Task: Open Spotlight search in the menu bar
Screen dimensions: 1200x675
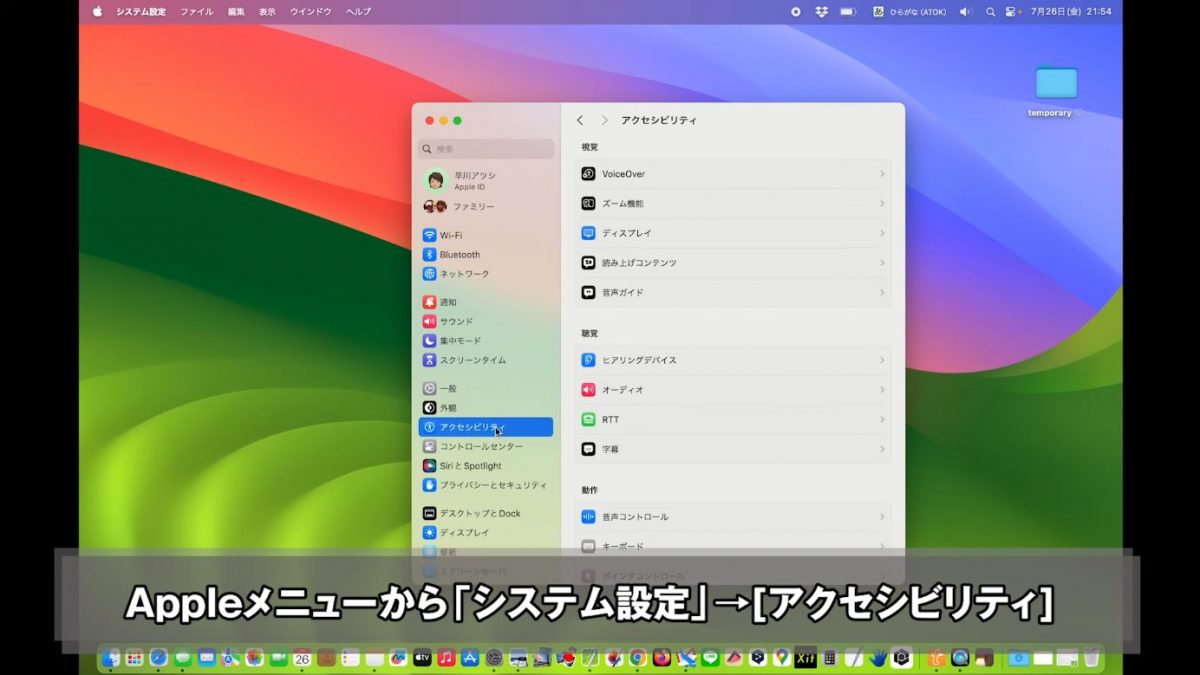Action: pos(990,12)
